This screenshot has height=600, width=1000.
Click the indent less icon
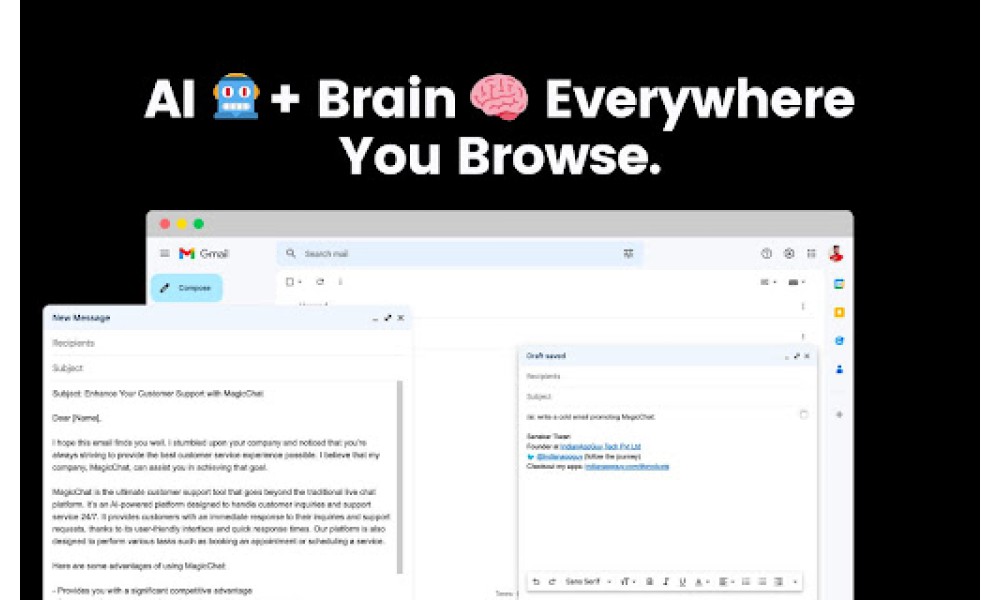click(x=778, y=582)
